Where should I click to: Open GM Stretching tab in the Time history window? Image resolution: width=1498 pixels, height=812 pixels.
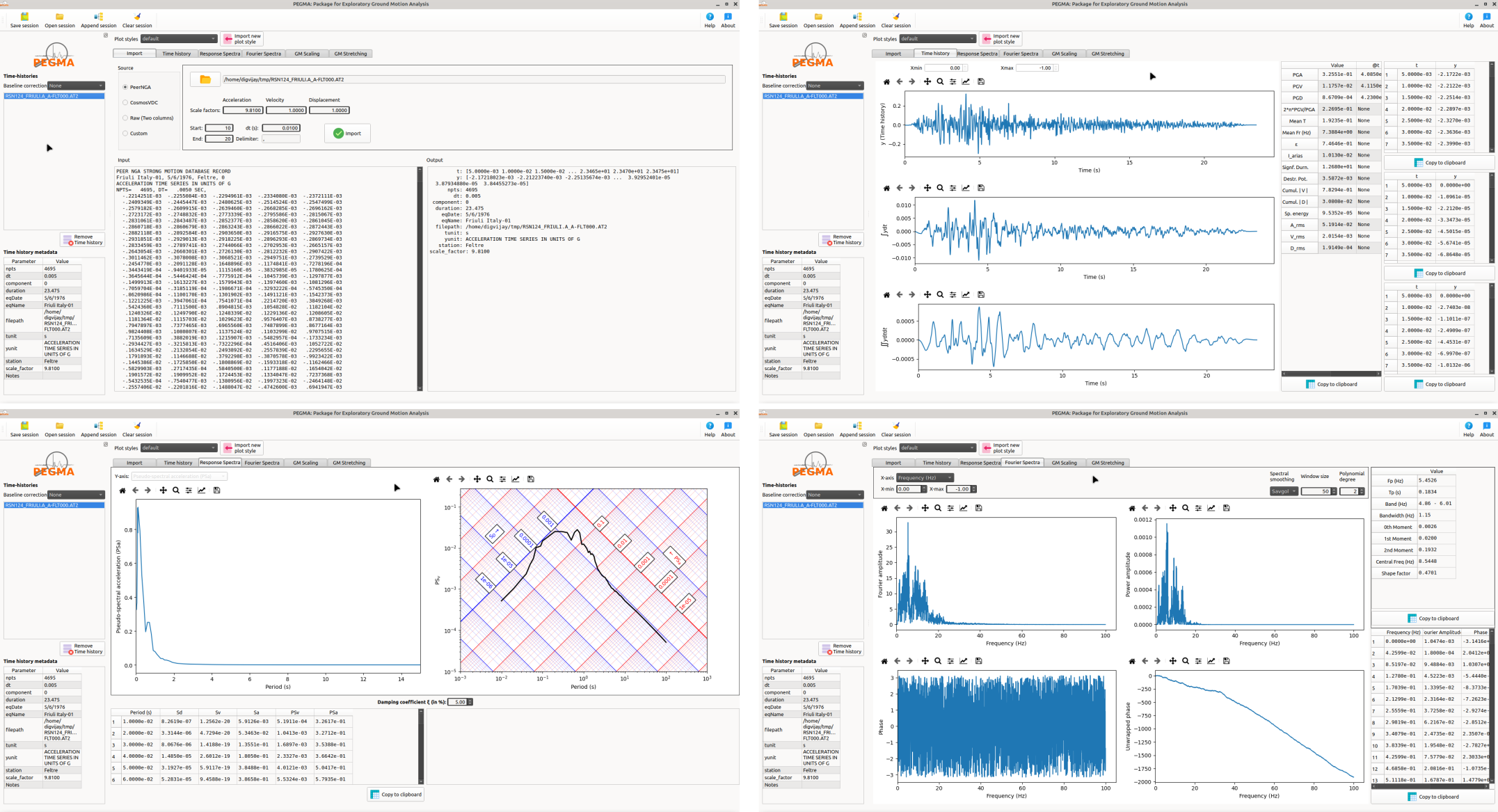pyautogui.click(x=1108, y=54)
